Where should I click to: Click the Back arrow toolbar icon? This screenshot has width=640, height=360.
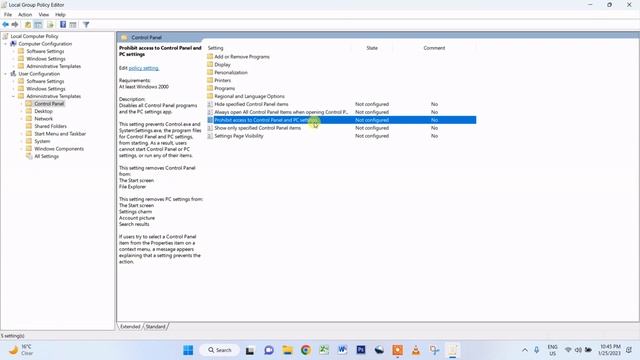pos(6,24)
